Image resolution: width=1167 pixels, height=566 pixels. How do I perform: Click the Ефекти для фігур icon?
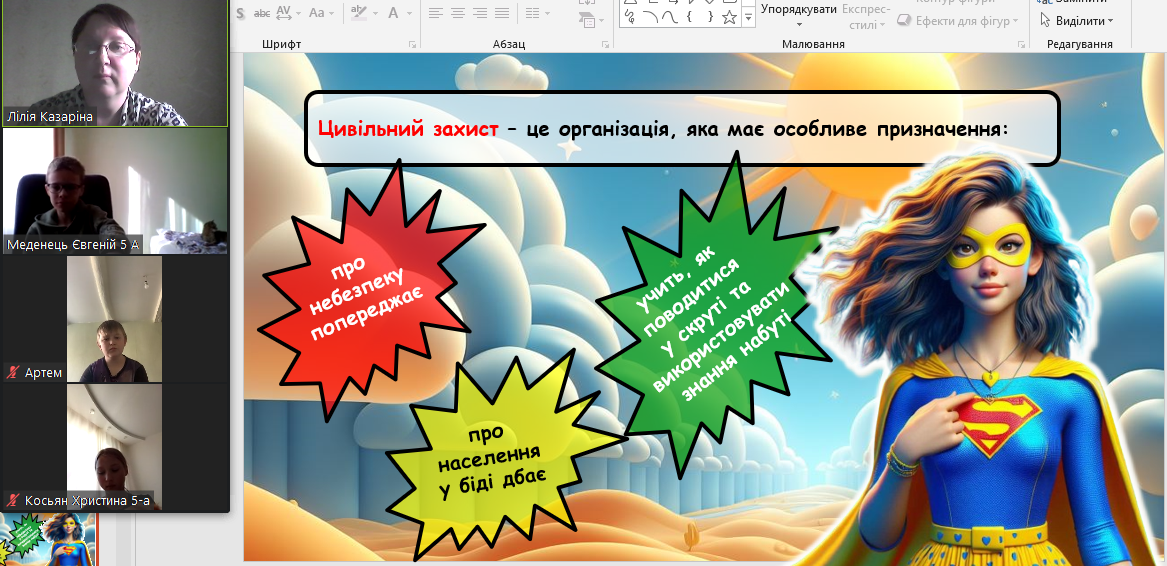coord(904,21)
